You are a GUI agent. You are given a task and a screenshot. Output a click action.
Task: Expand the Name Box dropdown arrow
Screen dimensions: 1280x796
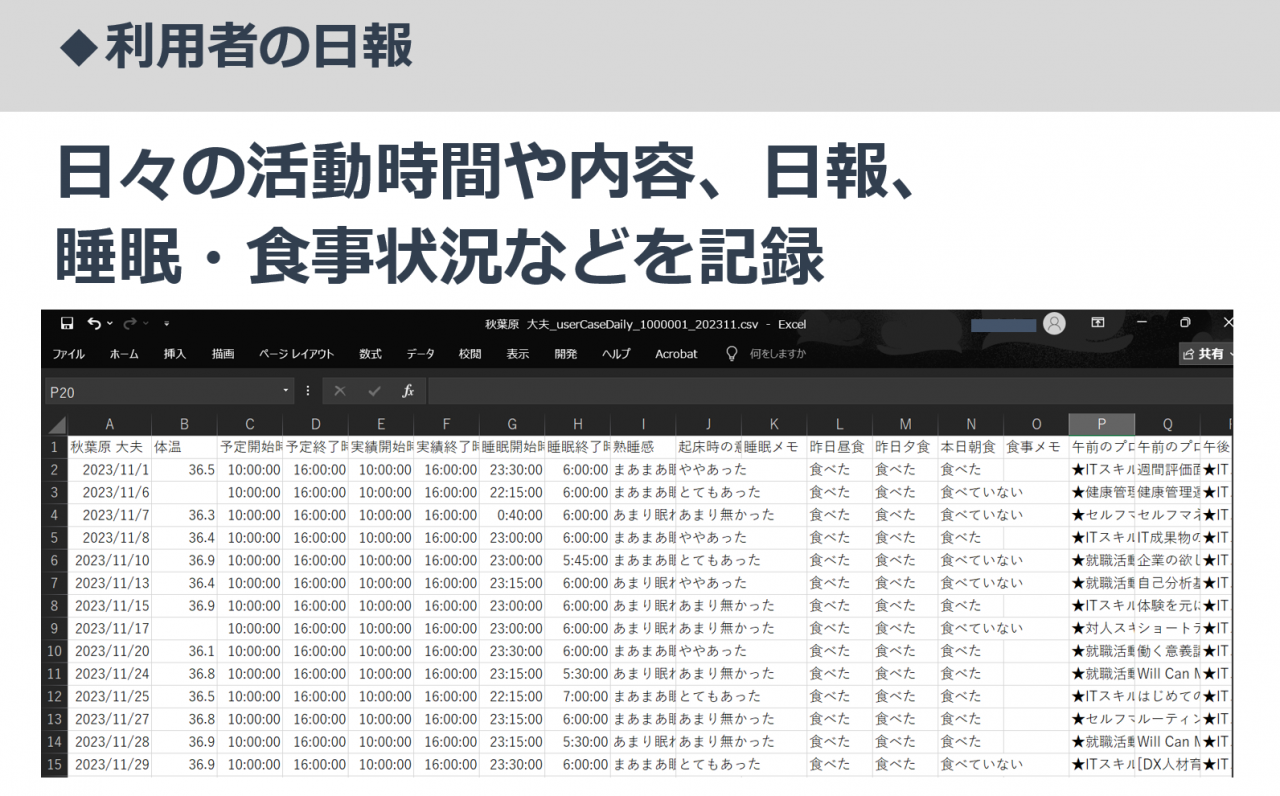[x=286, y=392]
